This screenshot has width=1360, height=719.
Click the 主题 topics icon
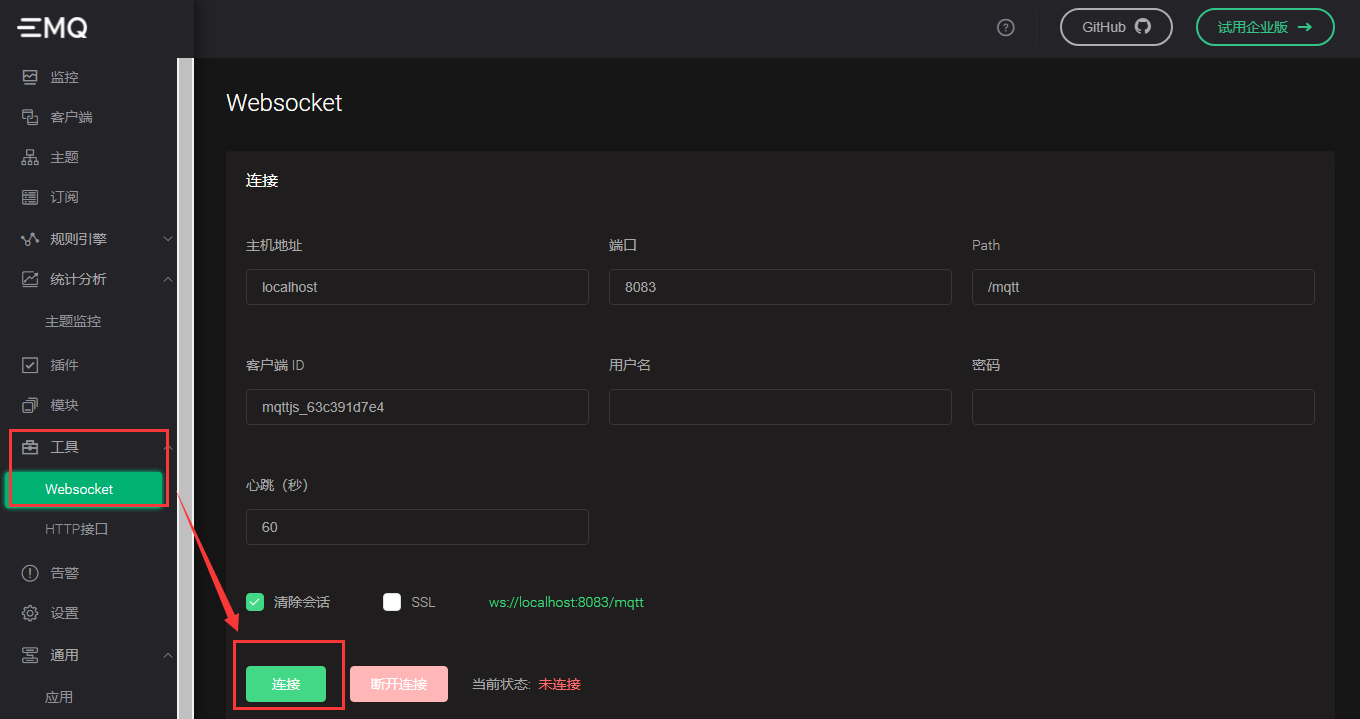[x=30, y=156]
